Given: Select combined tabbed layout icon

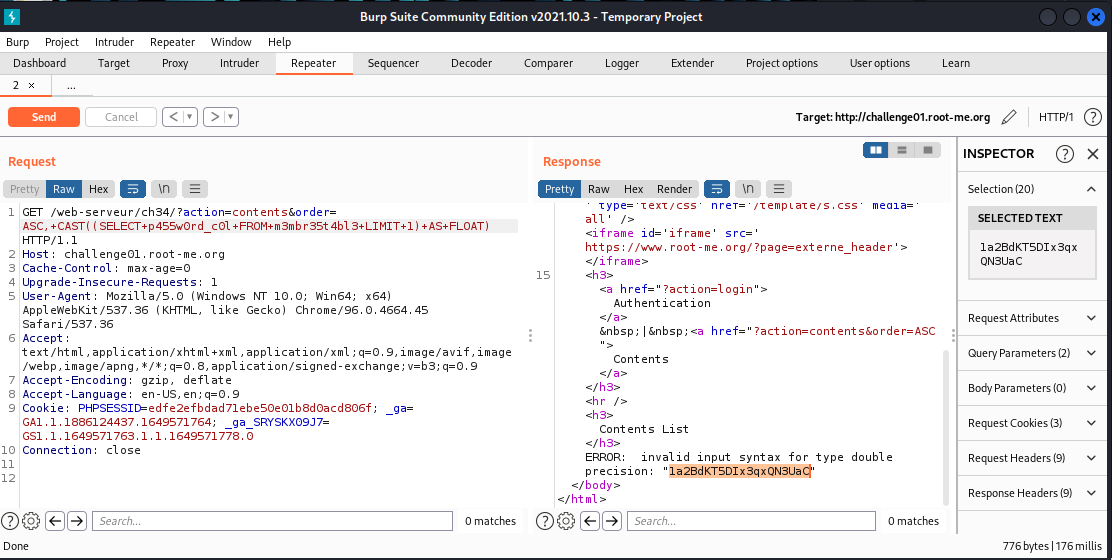Looking at the screenshot, I should click(x=928, y=150).
